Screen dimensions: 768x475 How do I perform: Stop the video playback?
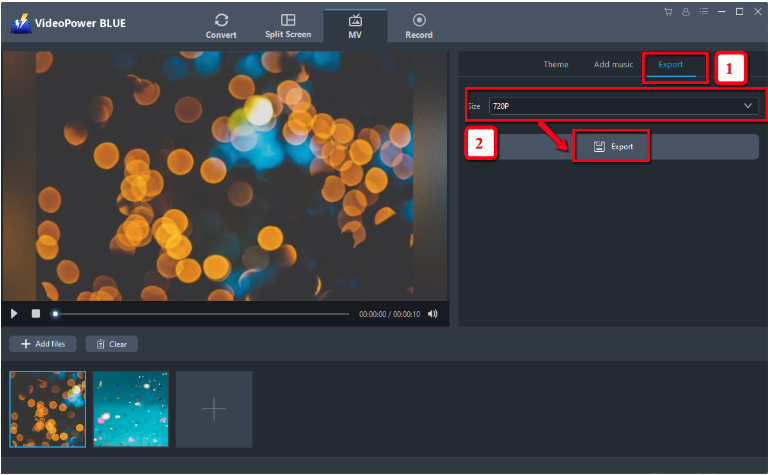(36, 313)
